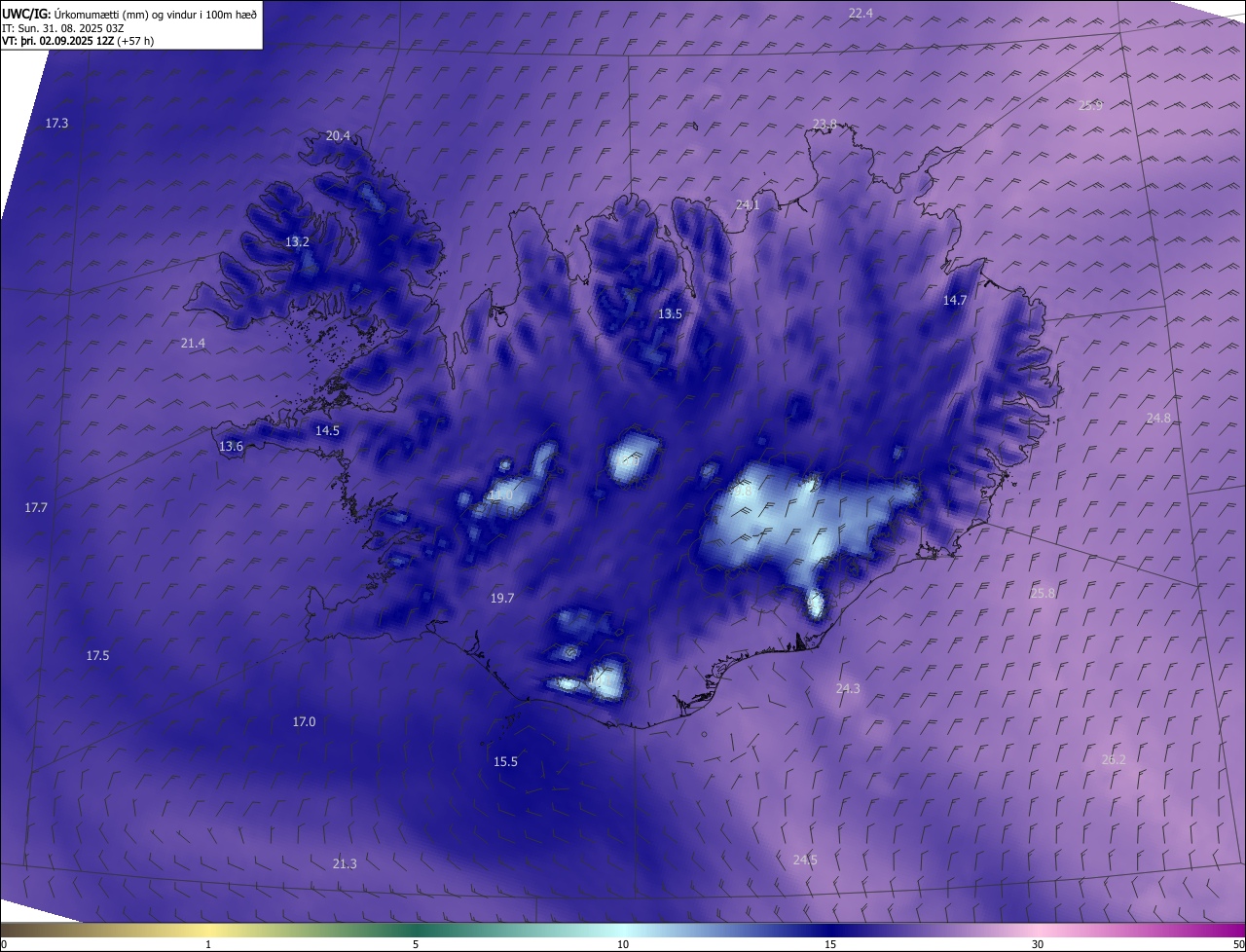Click the 24.5 value label
The height and width of the screenshot is (952, 1246).
pos(805,860)
